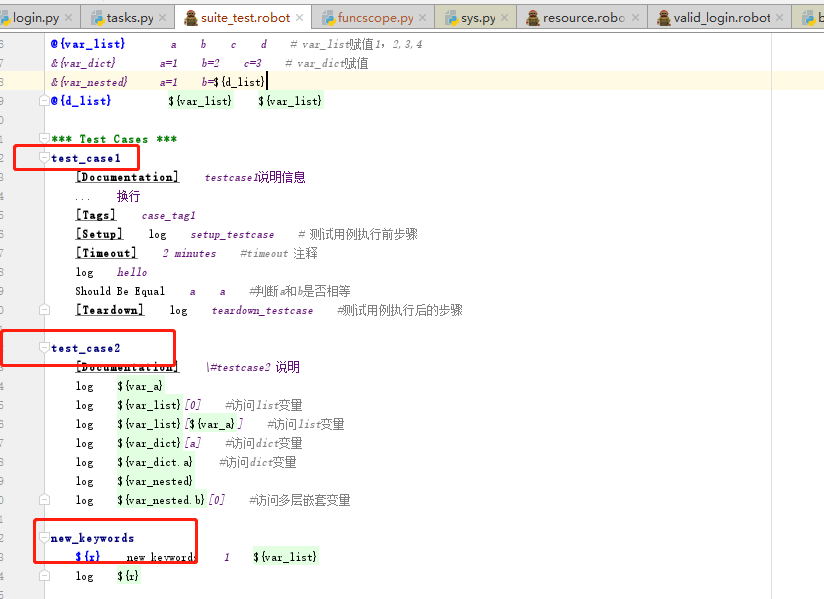The image size is (824, 599).
Task: Switch to the valid_login.robot tab
Action: coord(720,17)
